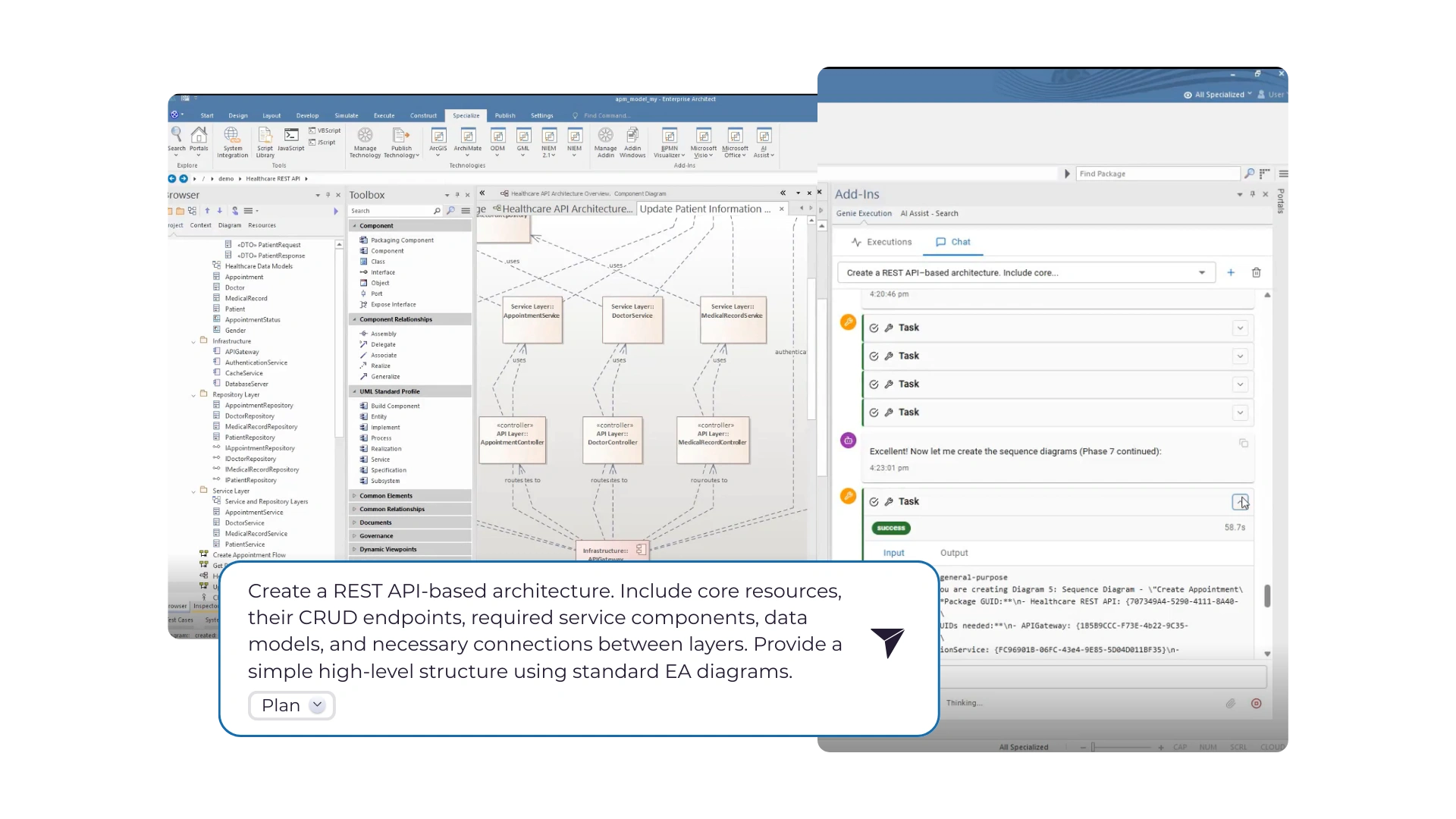This screenshot has height=819, width=1456.
Task: Click the Find Package search field
Action: click(1156, 174)
